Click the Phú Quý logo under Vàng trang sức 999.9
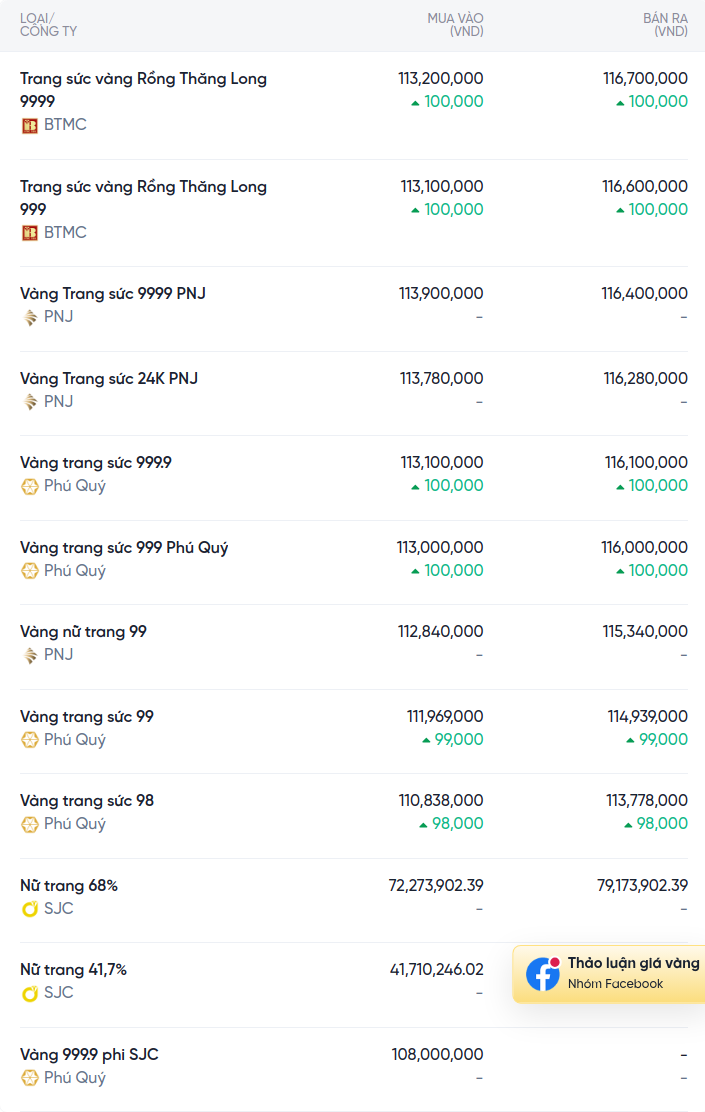 pyautogui.click(x=30, y=486)
